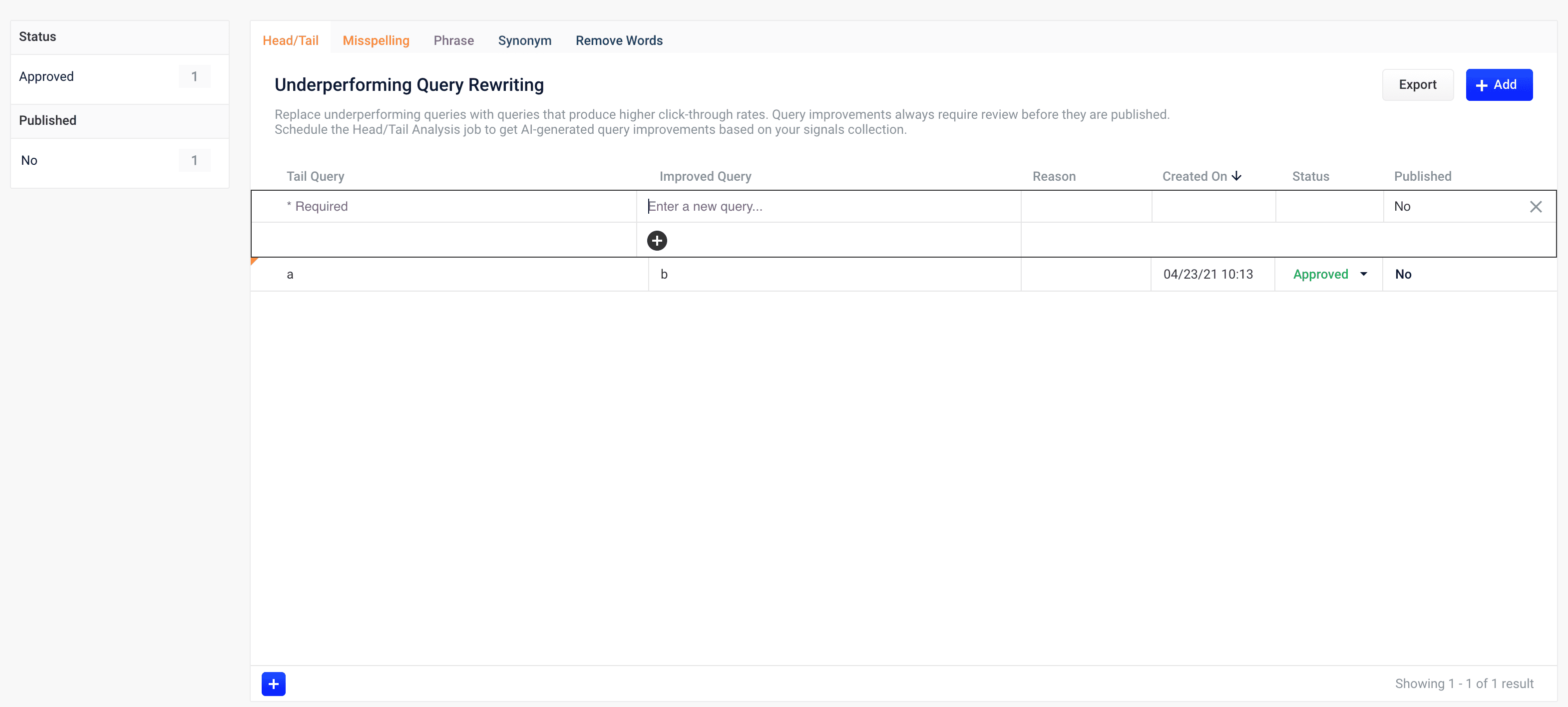Click blue plus button at bottom left
Image resolution: width=1568 pixels, height=707 pixels.
click(273, 683)
